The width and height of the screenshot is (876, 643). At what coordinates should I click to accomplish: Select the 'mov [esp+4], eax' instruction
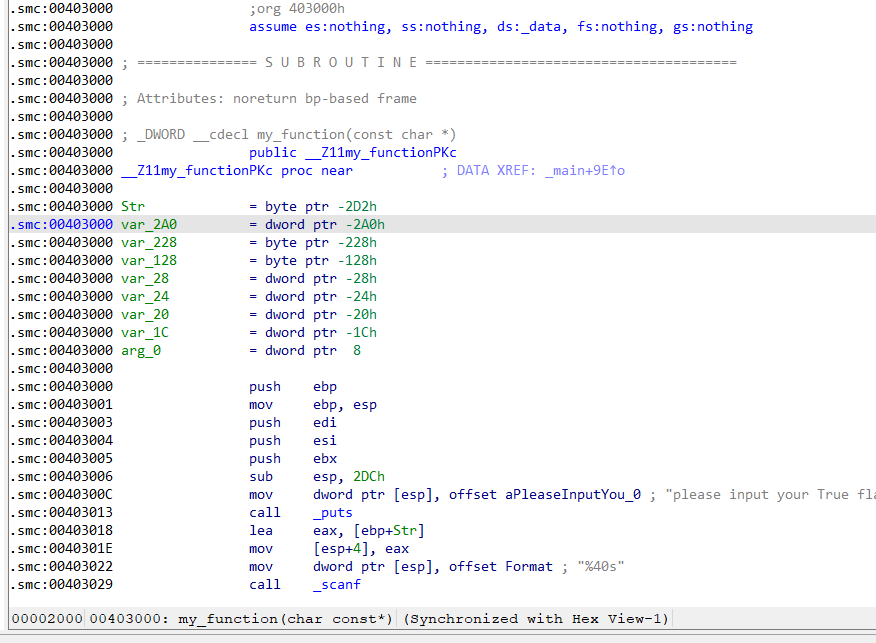point(329,548)
